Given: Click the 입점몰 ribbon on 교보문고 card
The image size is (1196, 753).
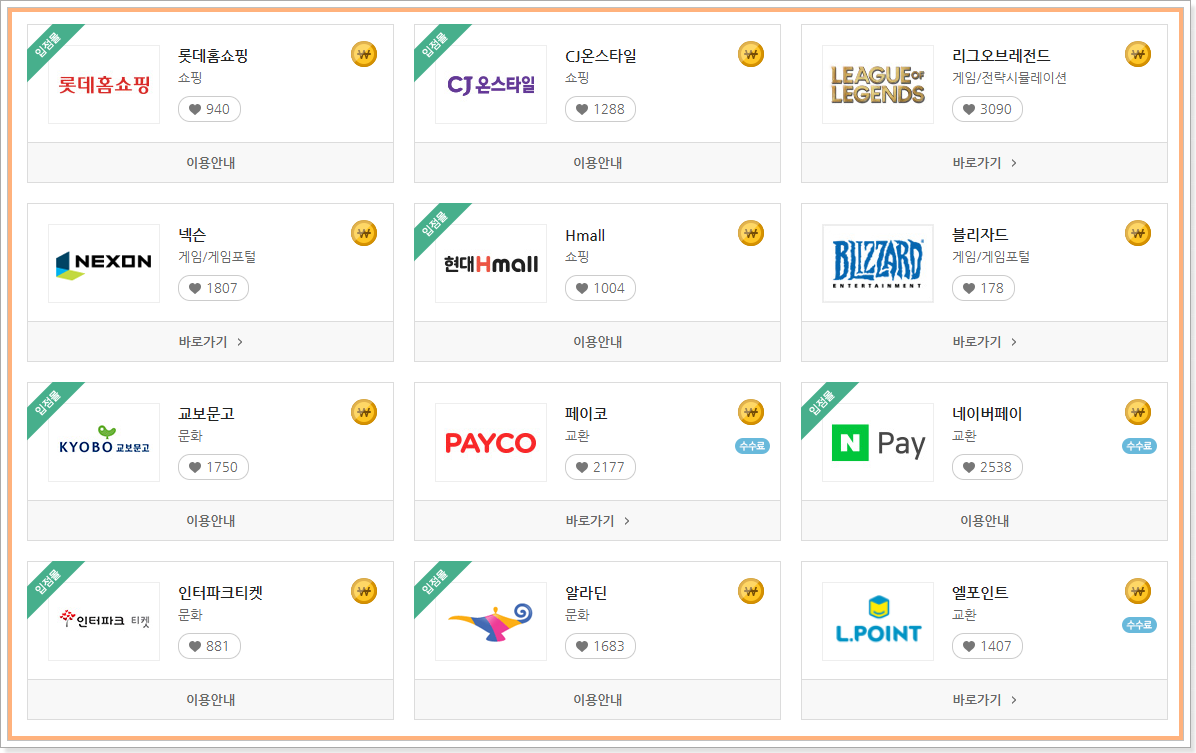Looking at the screenshot, I should [47, 403].
